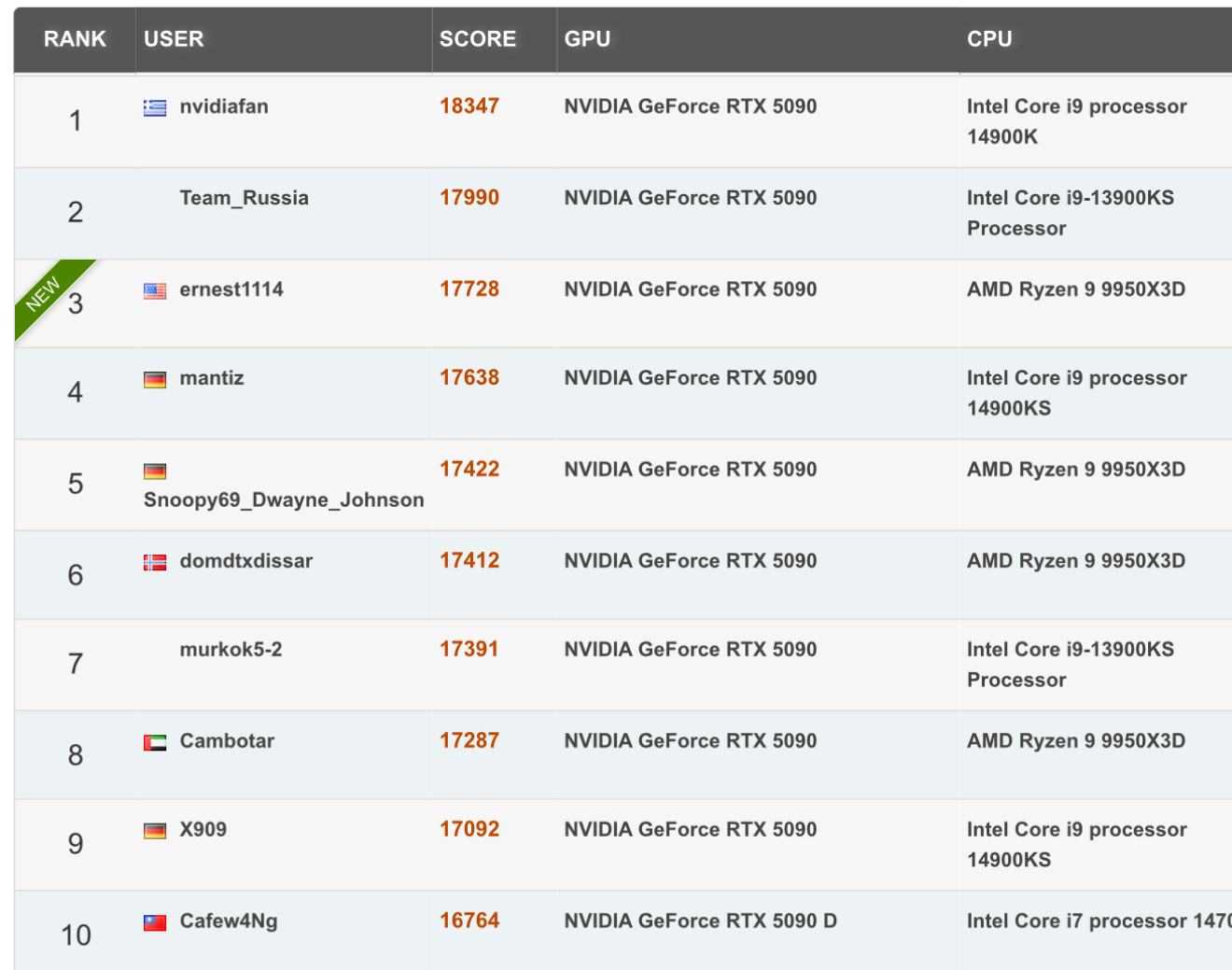Sort by the CPU column header
Image resolution: width=1232 pixels, height=970 pixels.
tap(1096, 39)
